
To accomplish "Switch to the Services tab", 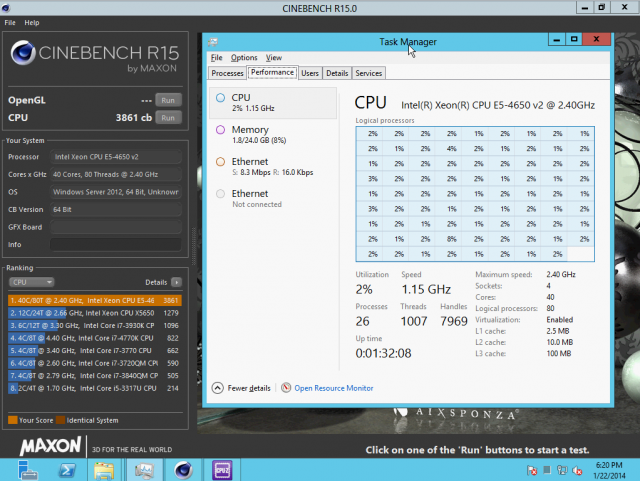I will [x=369, y=73].
